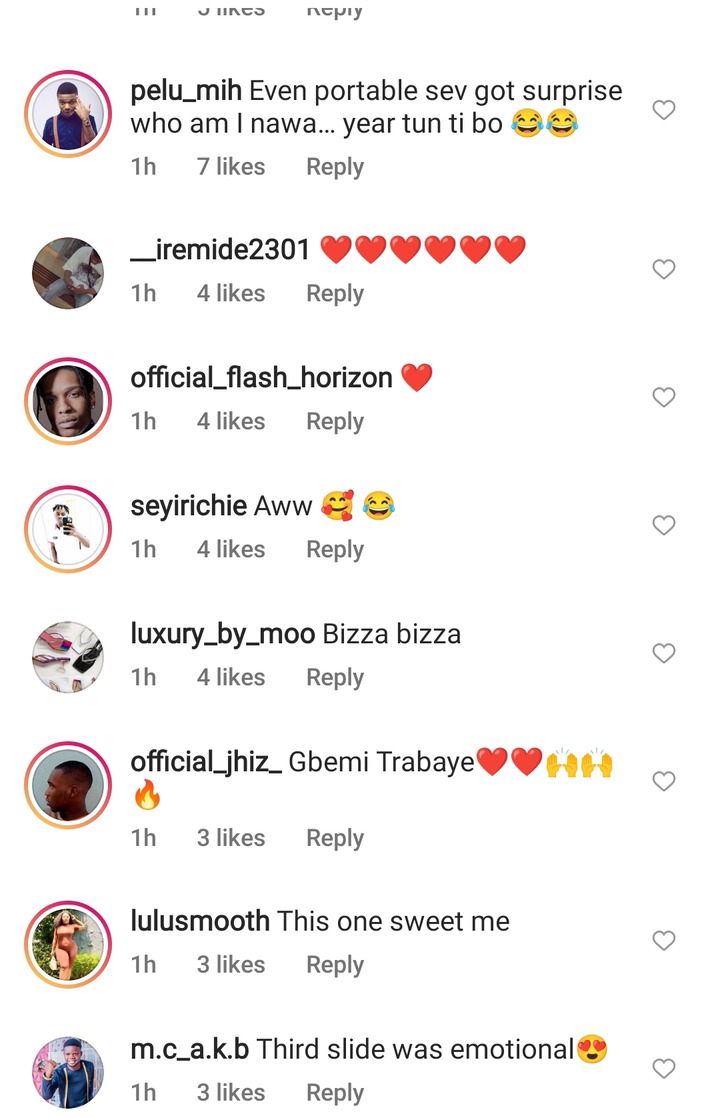View the 7 likes on pelu_mih's comment
The height and width of the screenshot is (1118, 720).
point(231,166)
